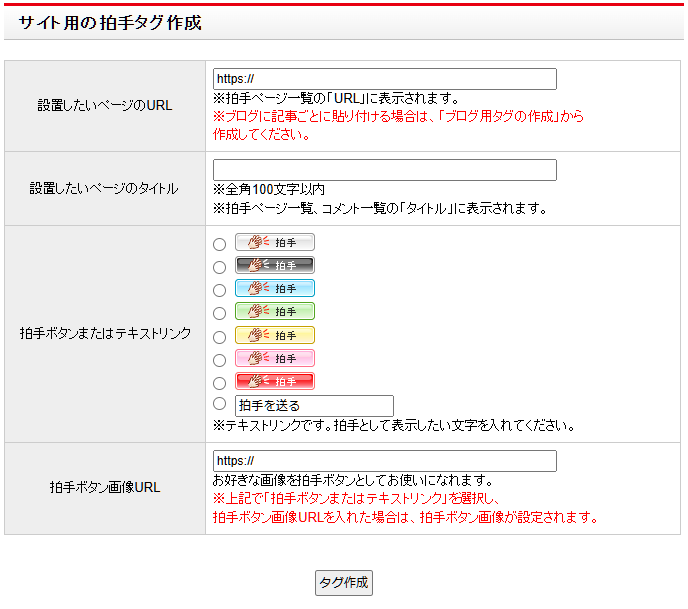Select the blue 拍手 button radio option
The width and height of the screenshot is (688, 609).
[x=219, y=290]
